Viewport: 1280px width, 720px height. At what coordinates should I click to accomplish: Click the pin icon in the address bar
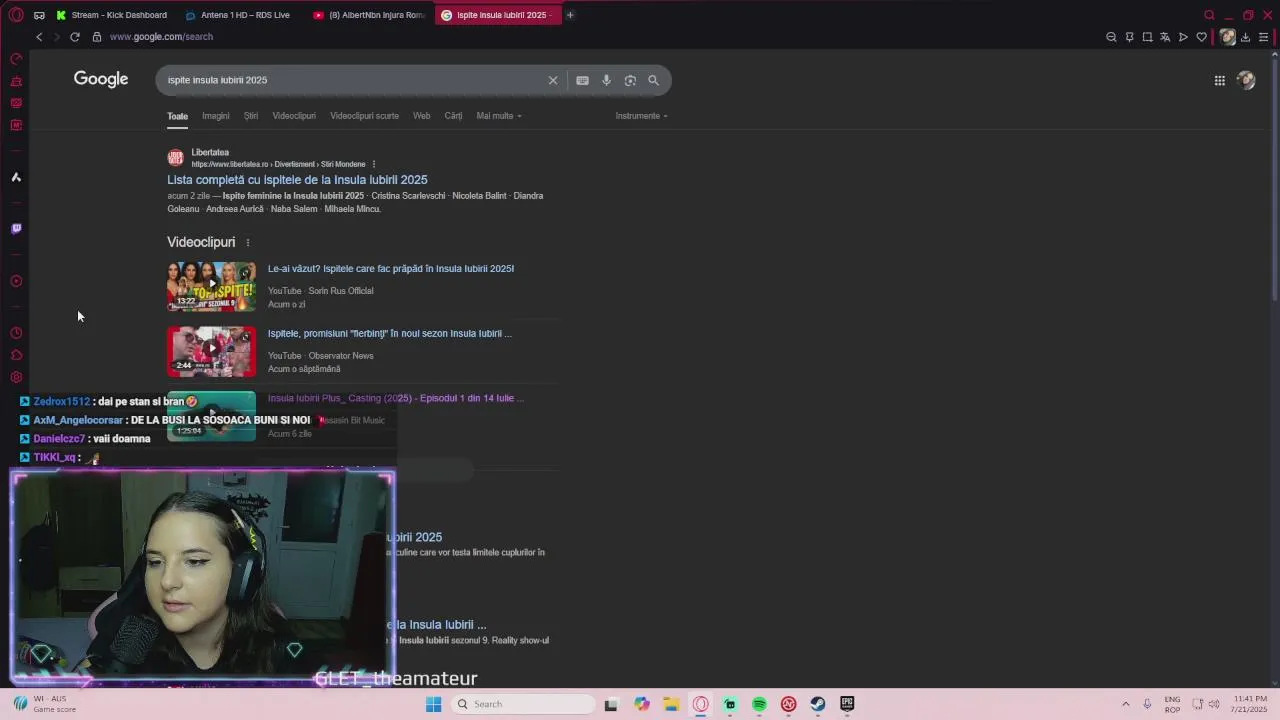click(1129, 37)
